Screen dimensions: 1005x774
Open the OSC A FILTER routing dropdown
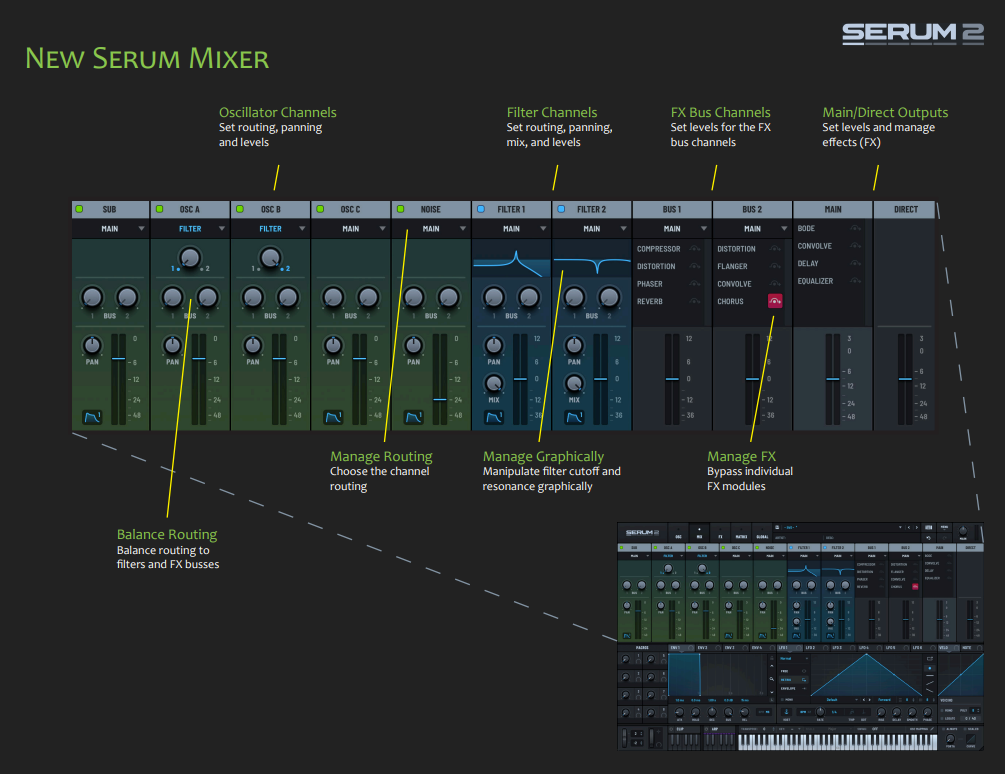coord(190,229)
